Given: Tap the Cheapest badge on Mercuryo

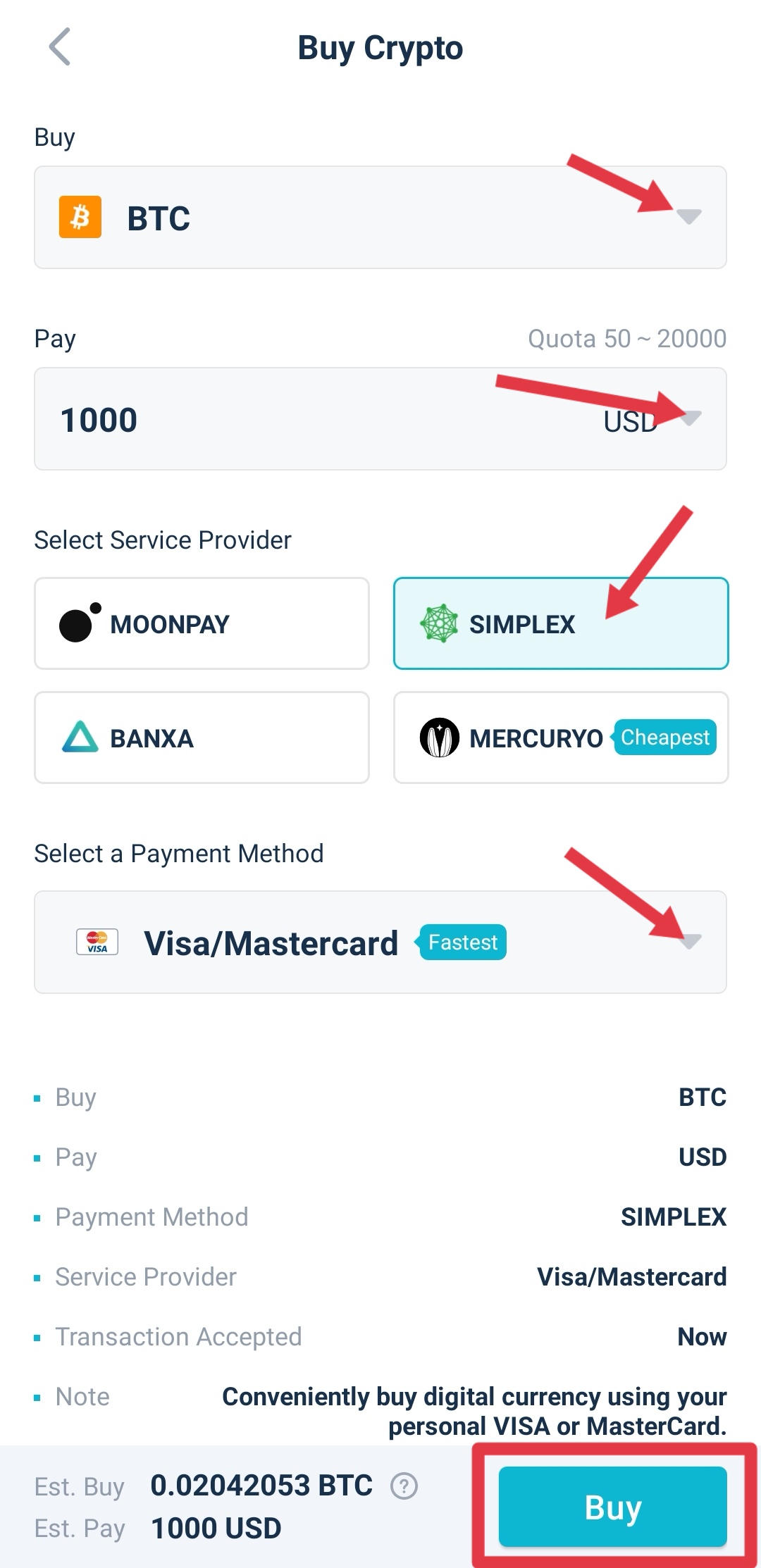Looking at the screenshot, I should tap(665, 738).
